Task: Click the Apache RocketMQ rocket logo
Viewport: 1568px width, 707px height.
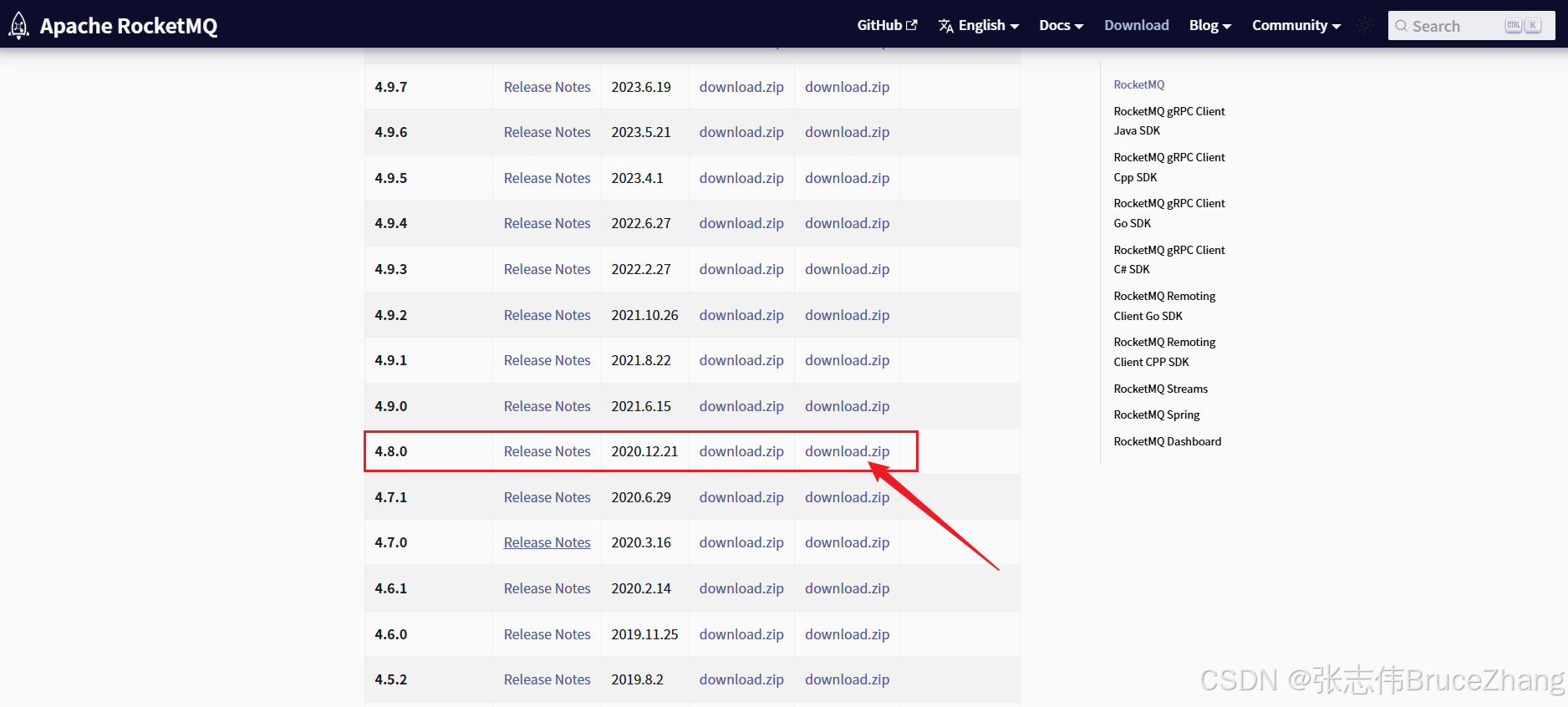Action: click(x=18, y=25)
